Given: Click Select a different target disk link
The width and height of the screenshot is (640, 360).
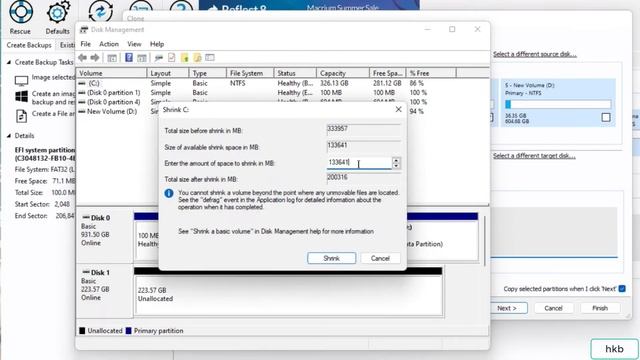Looking at the screenshot, I should pyautogui.click(x=534, y=156).
